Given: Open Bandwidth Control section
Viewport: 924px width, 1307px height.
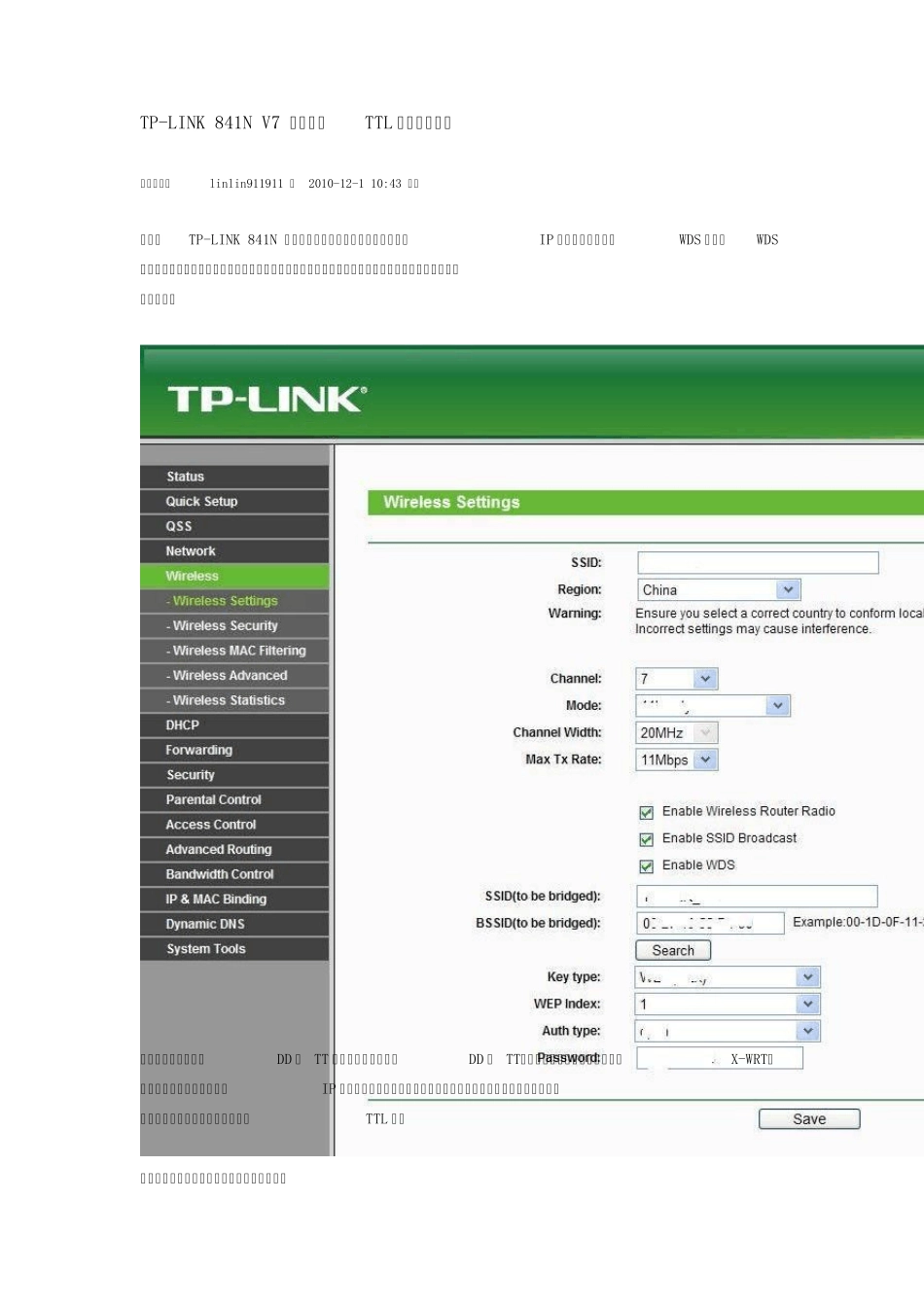Looking at the screenshot, I should click(x=234, y=874).
